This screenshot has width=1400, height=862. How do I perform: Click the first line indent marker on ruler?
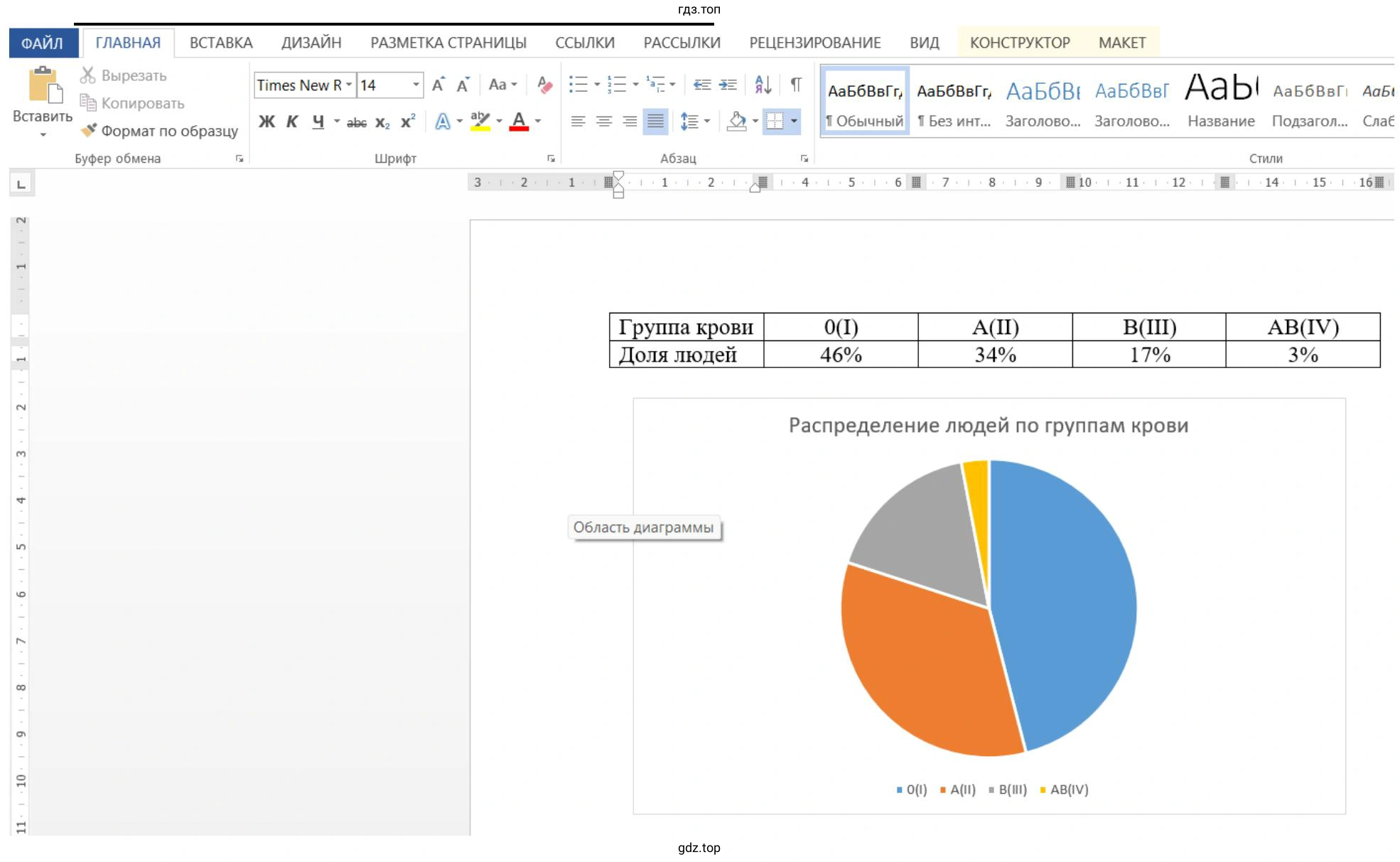click(618, 176)
